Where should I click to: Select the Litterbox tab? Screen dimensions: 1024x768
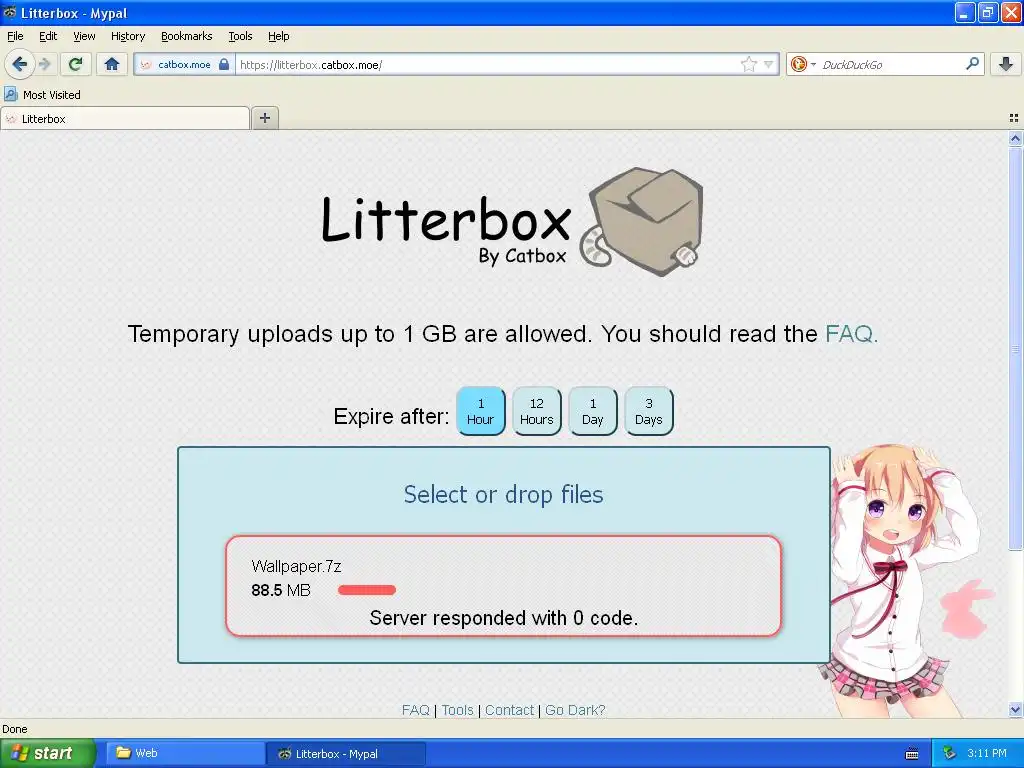[x=125, y=119]
